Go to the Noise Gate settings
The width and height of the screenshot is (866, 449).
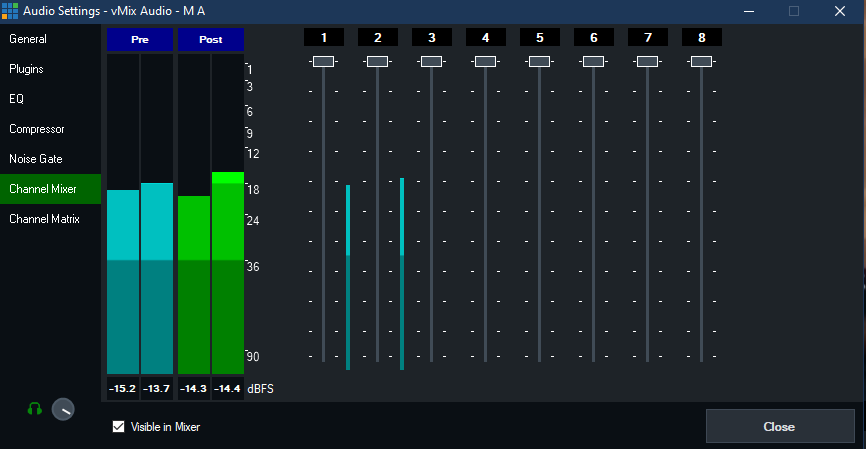pyautogui.click(x=36, y=159)
